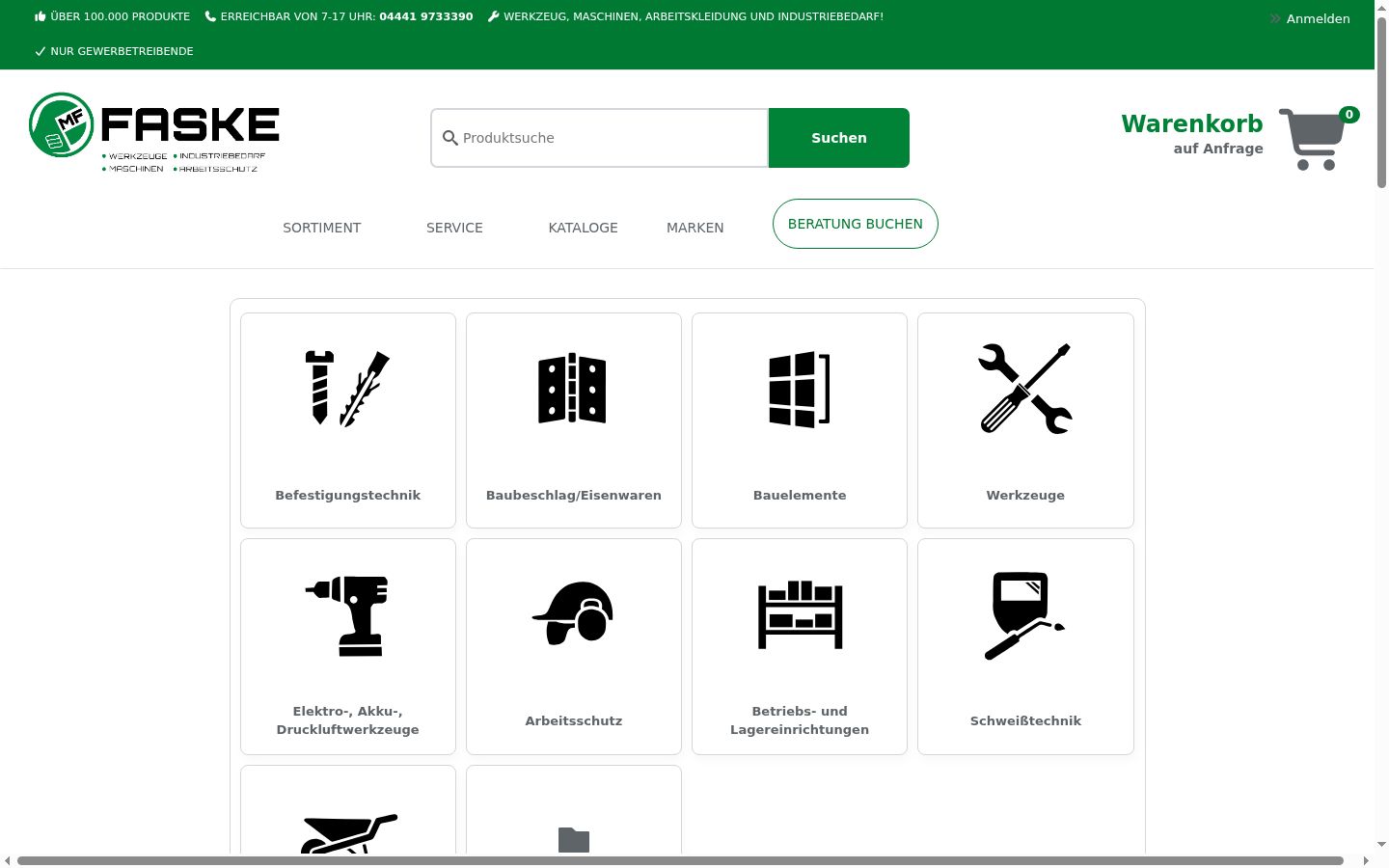Click the cart item count badge
Screen dimensions: 1389x868
[1349, 115]
